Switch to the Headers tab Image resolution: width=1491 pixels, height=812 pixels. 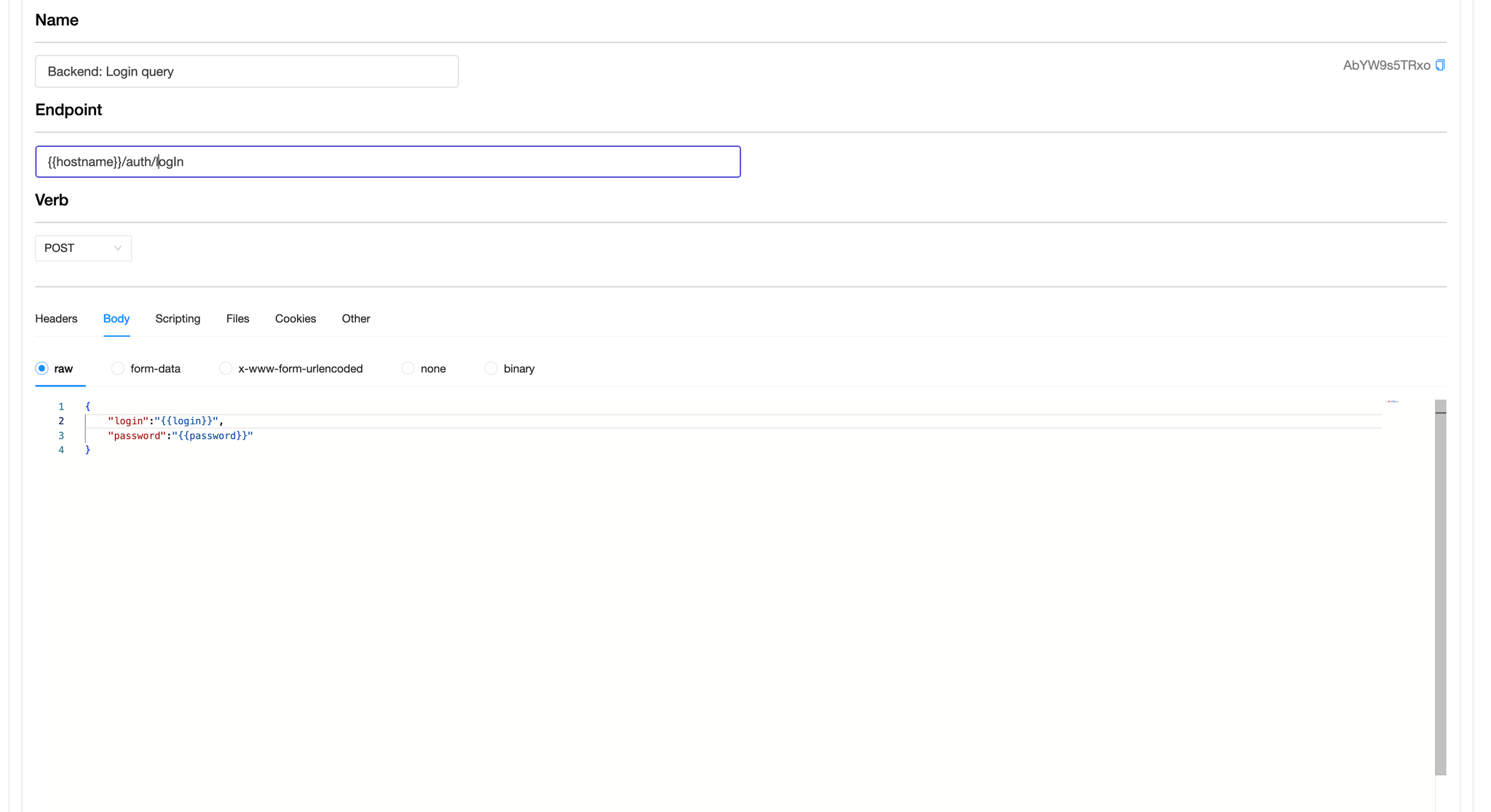pos(56,319)
